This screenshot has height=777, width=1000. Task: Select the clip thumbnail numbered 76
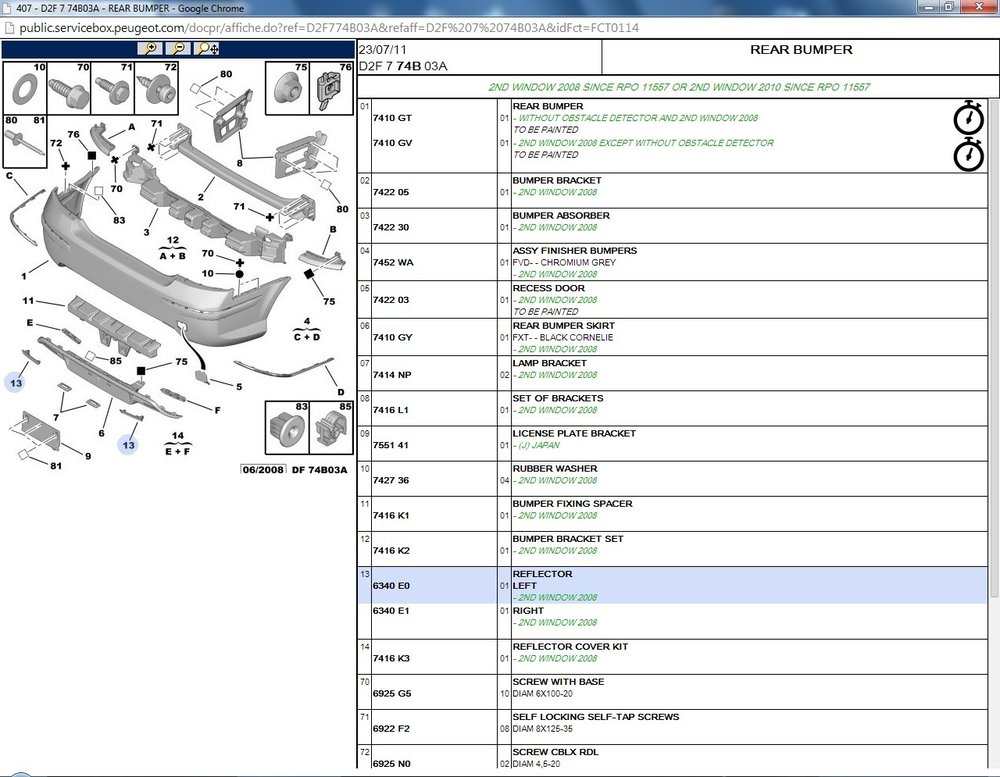[x=332, y=88]
